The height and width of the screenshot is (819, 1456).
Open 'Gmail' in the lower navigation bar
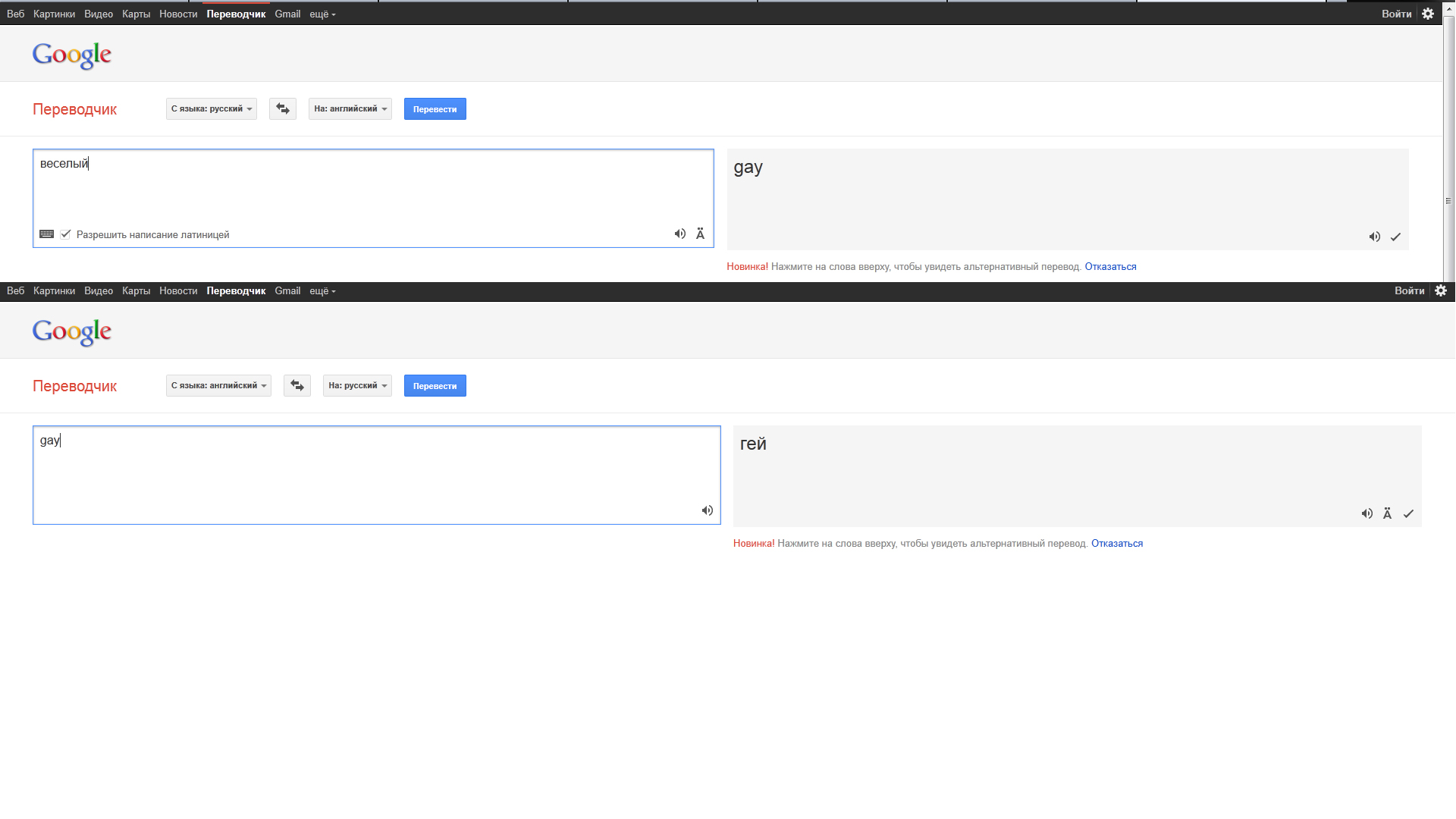287,291
